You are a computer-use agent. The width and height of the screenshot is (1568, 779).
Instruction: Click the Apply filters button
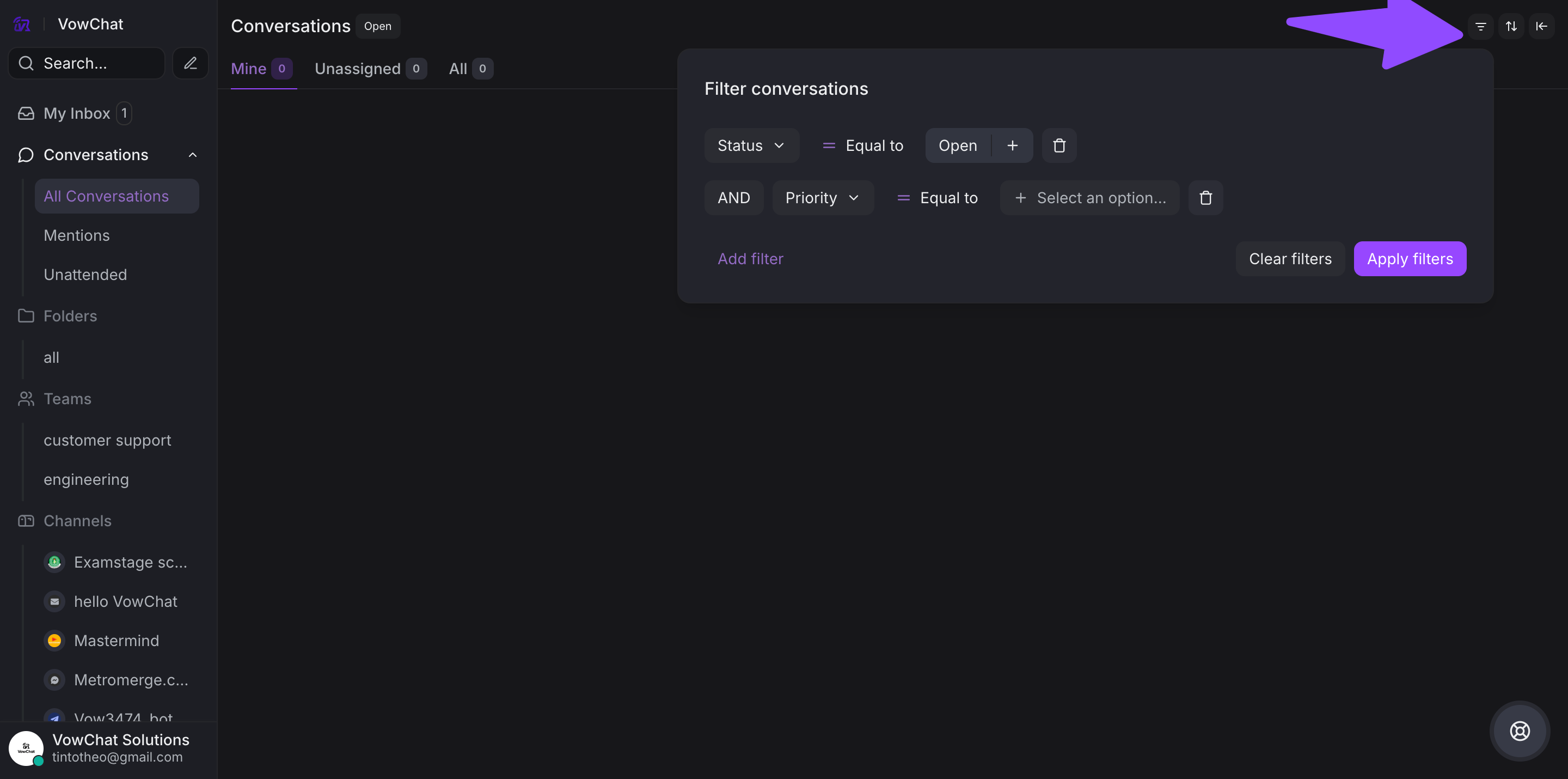click(1410, 259)
